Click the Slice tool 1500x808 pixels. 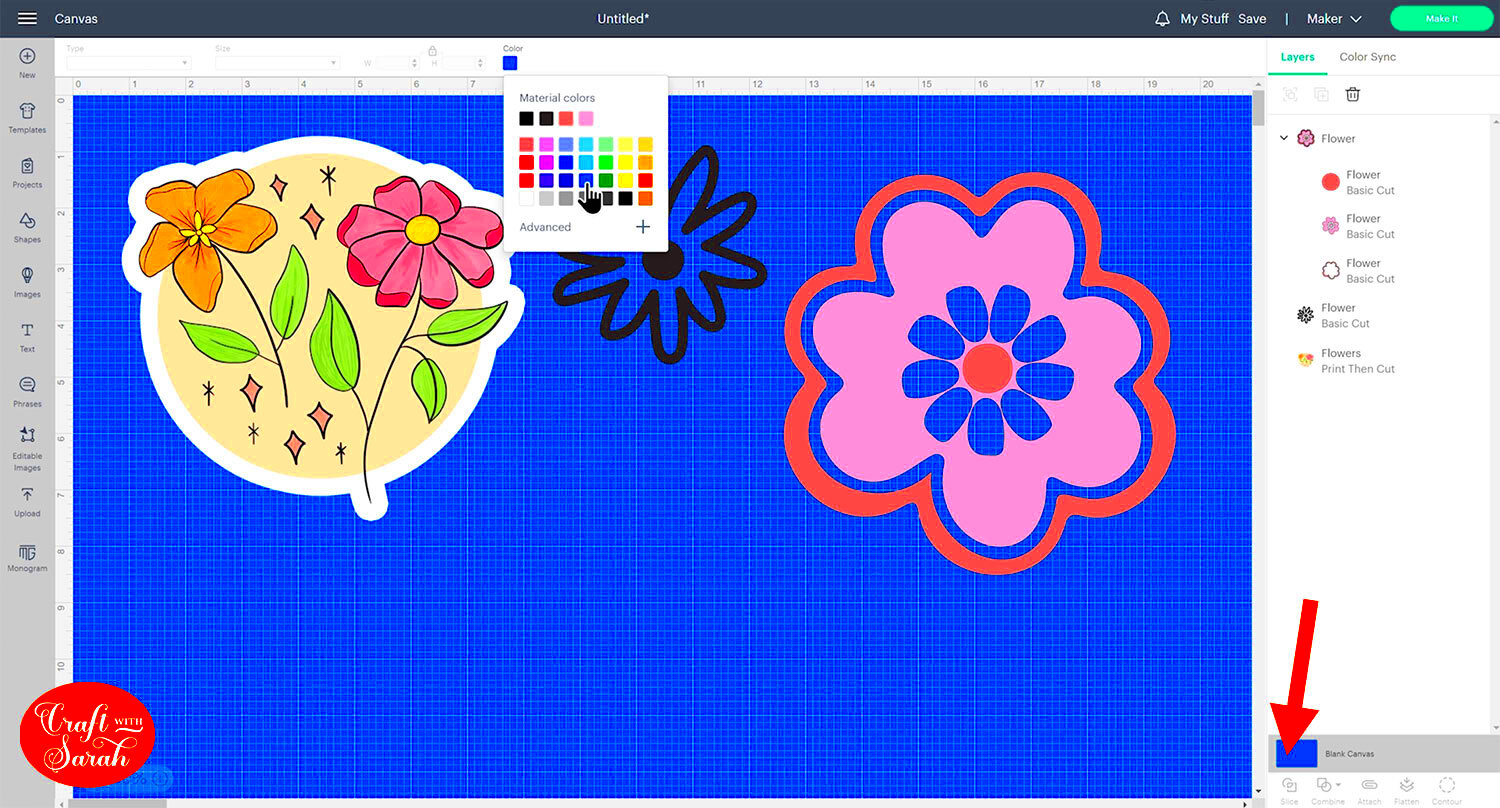tap(1289, 790)
